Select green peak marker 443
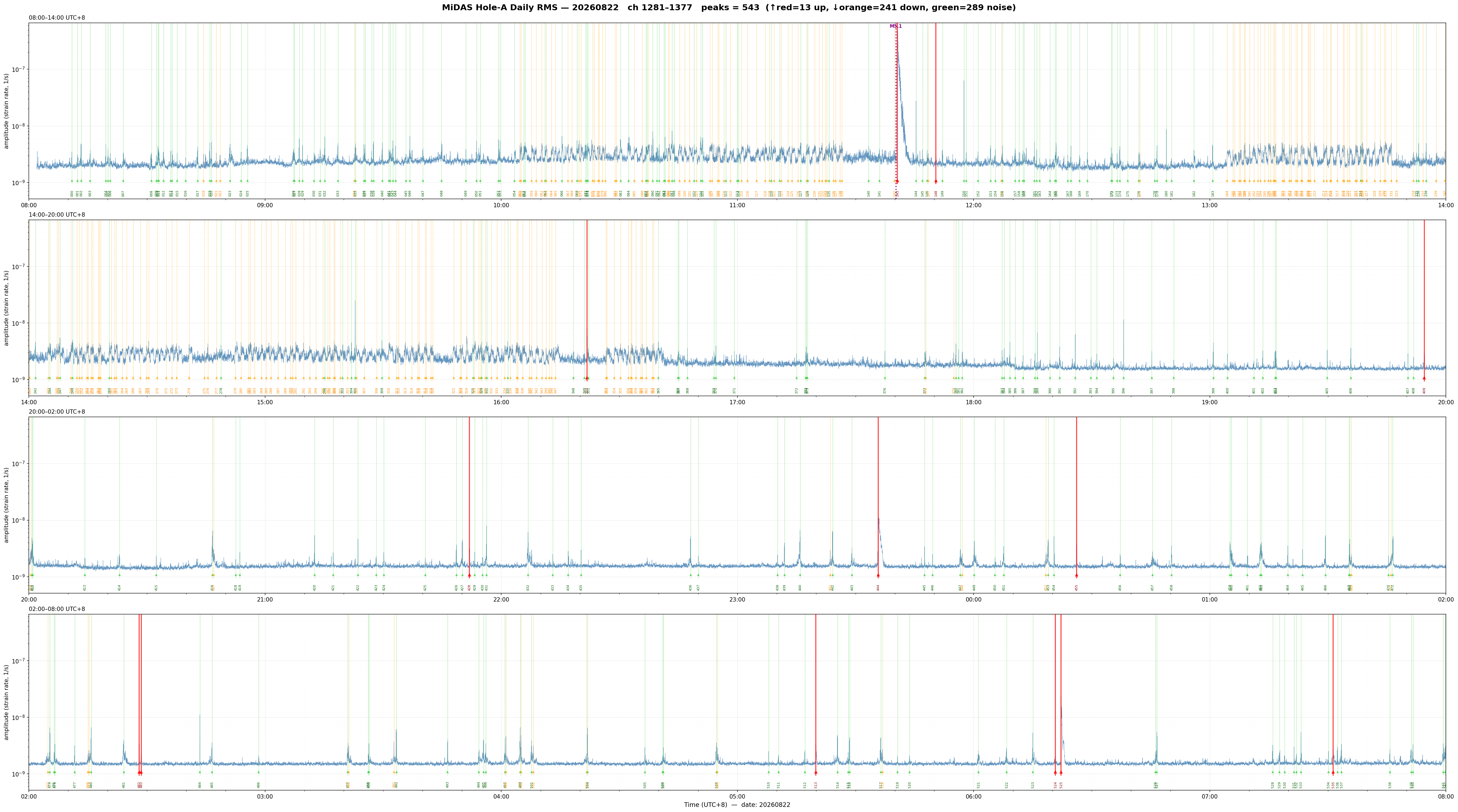Screen dimensions: 1458x812 tap(852, 575)
